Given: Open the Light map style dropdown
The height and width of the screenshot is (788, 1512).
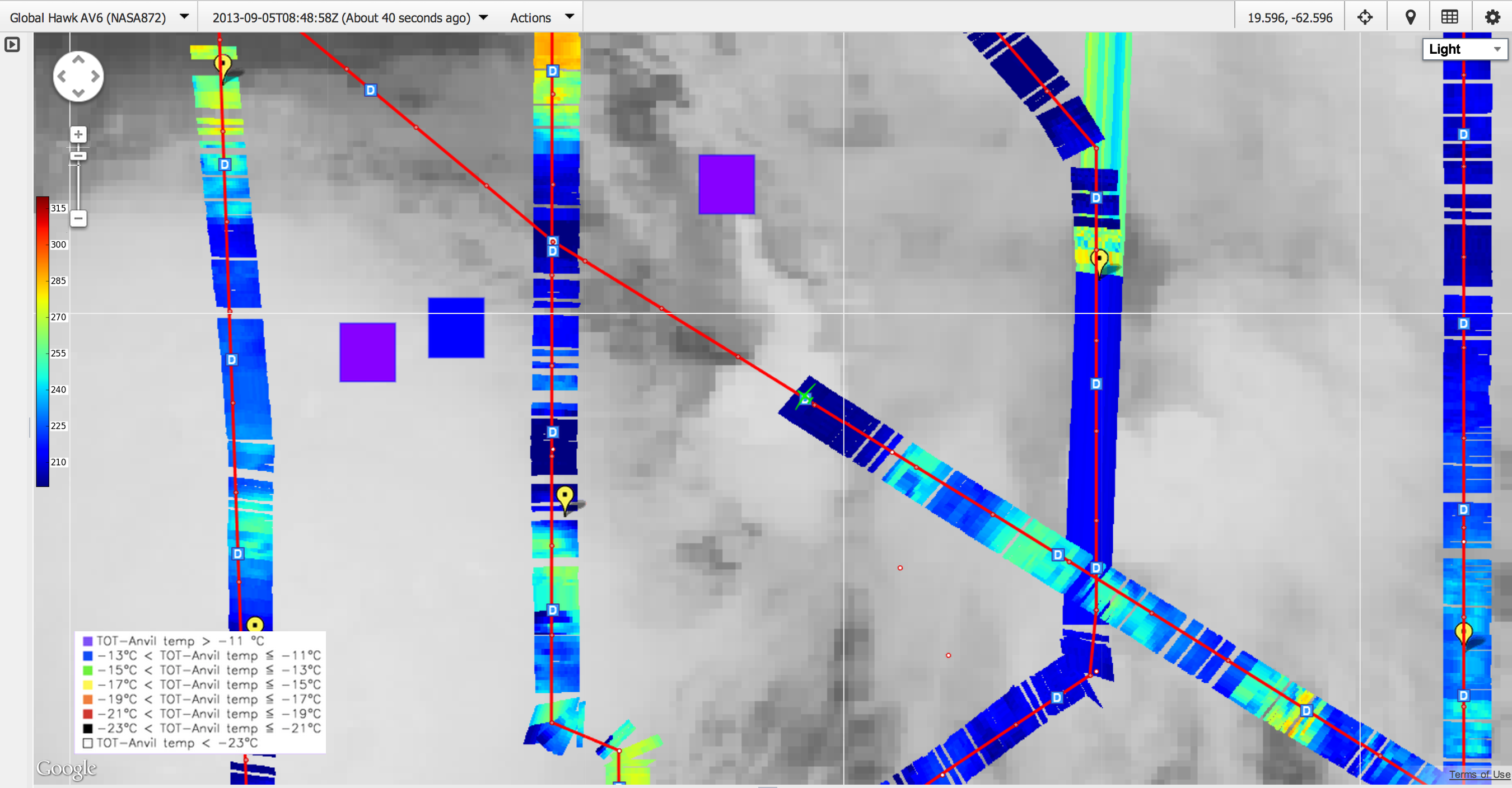Looking at the screenshot, I should tap(1464, 49).
